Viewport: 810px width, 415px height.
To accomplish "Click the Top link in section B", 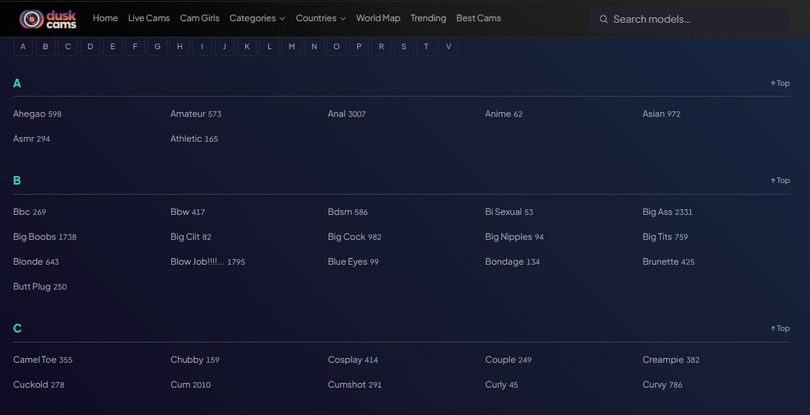I will (x=780, y=180).
